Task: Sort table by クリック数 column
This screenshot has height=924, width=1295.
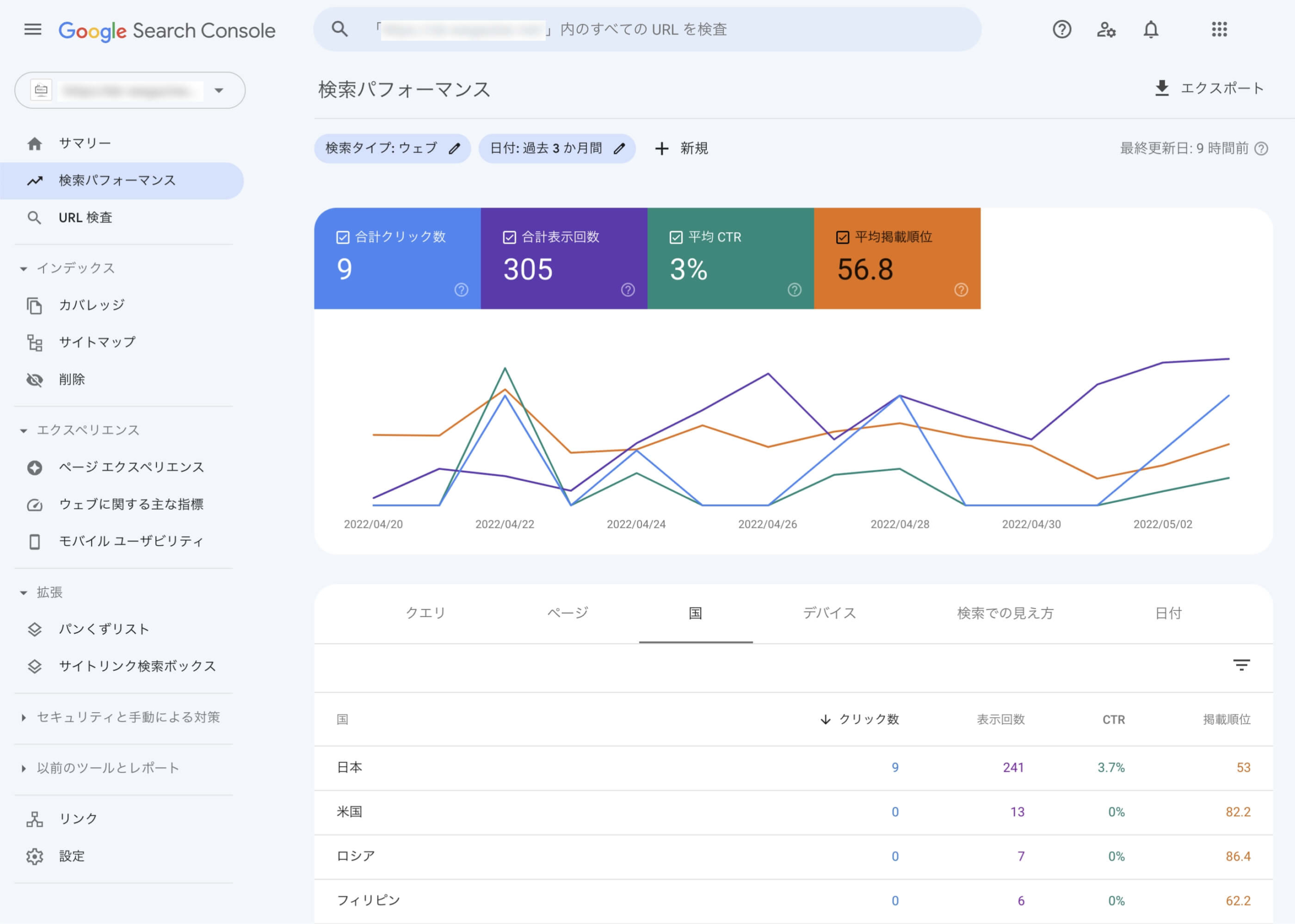Action: 860,719
